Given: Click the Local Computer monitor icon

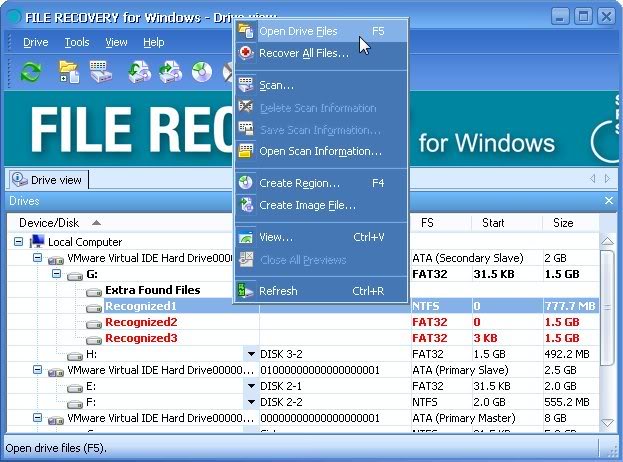Looking at the screenshot, I should coord(37,241).
